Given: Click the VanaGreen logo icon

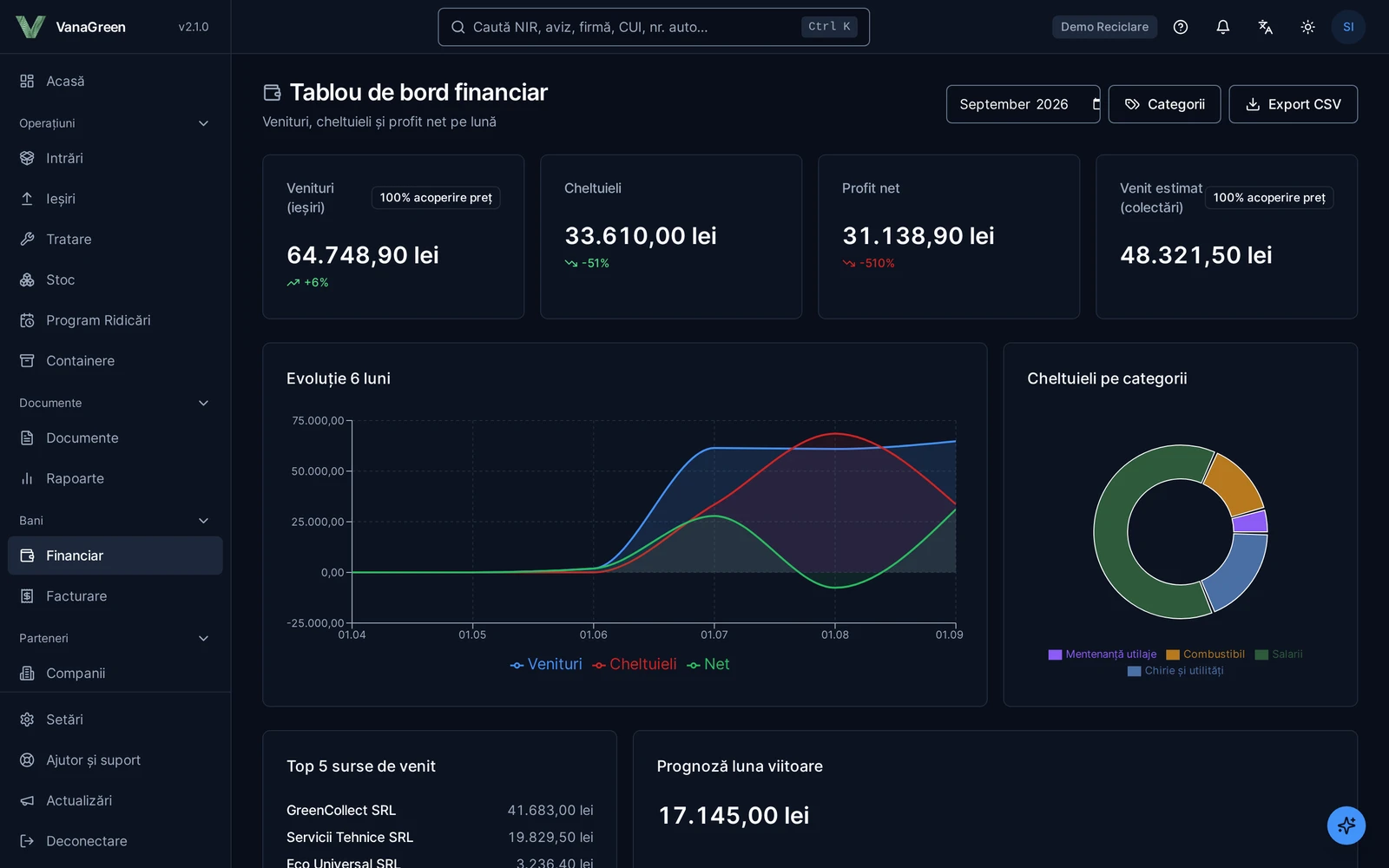Looking at the screenshot, I should pos(30,27).
